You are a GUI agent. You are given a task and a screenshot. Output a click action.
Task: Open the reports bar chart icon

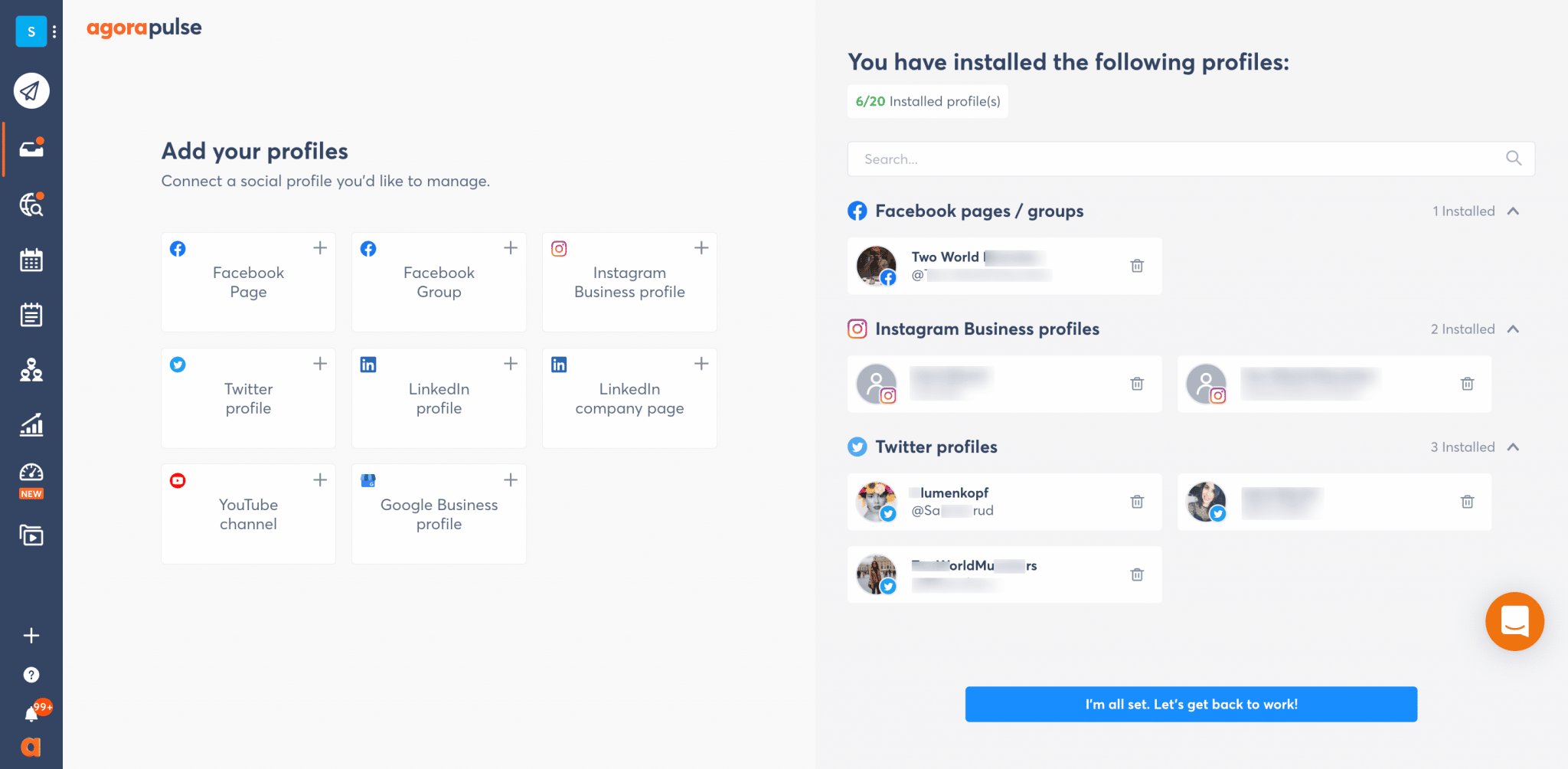click(31, 424)
